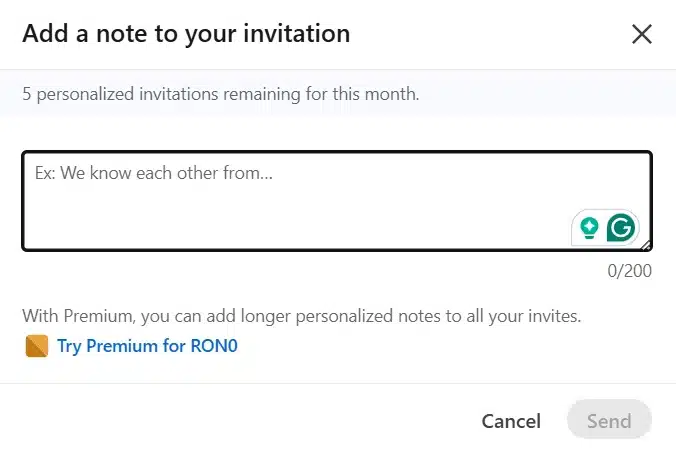
Task: Click 'this month' in the remaining notice
Action: (375, 94)
